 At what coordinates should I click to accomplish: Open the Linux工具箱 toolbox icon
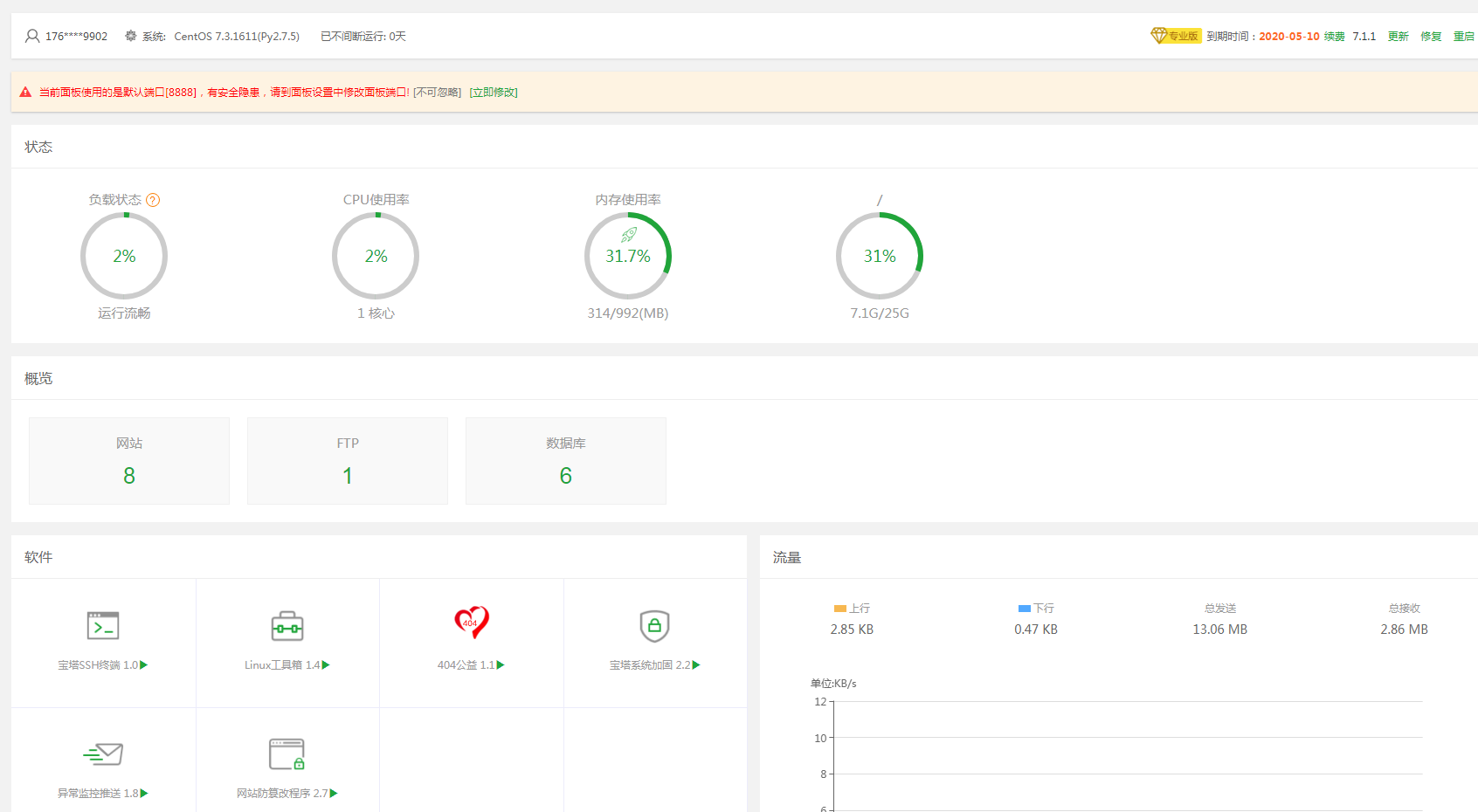tap(287, 626)
